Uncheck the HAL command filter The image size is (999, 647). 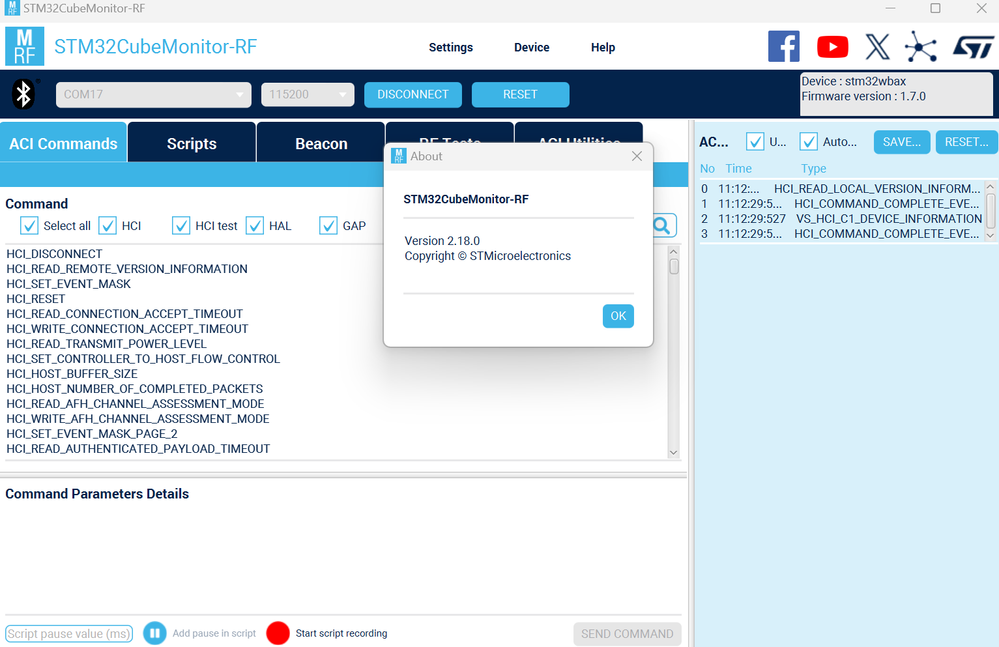[255, 225]
